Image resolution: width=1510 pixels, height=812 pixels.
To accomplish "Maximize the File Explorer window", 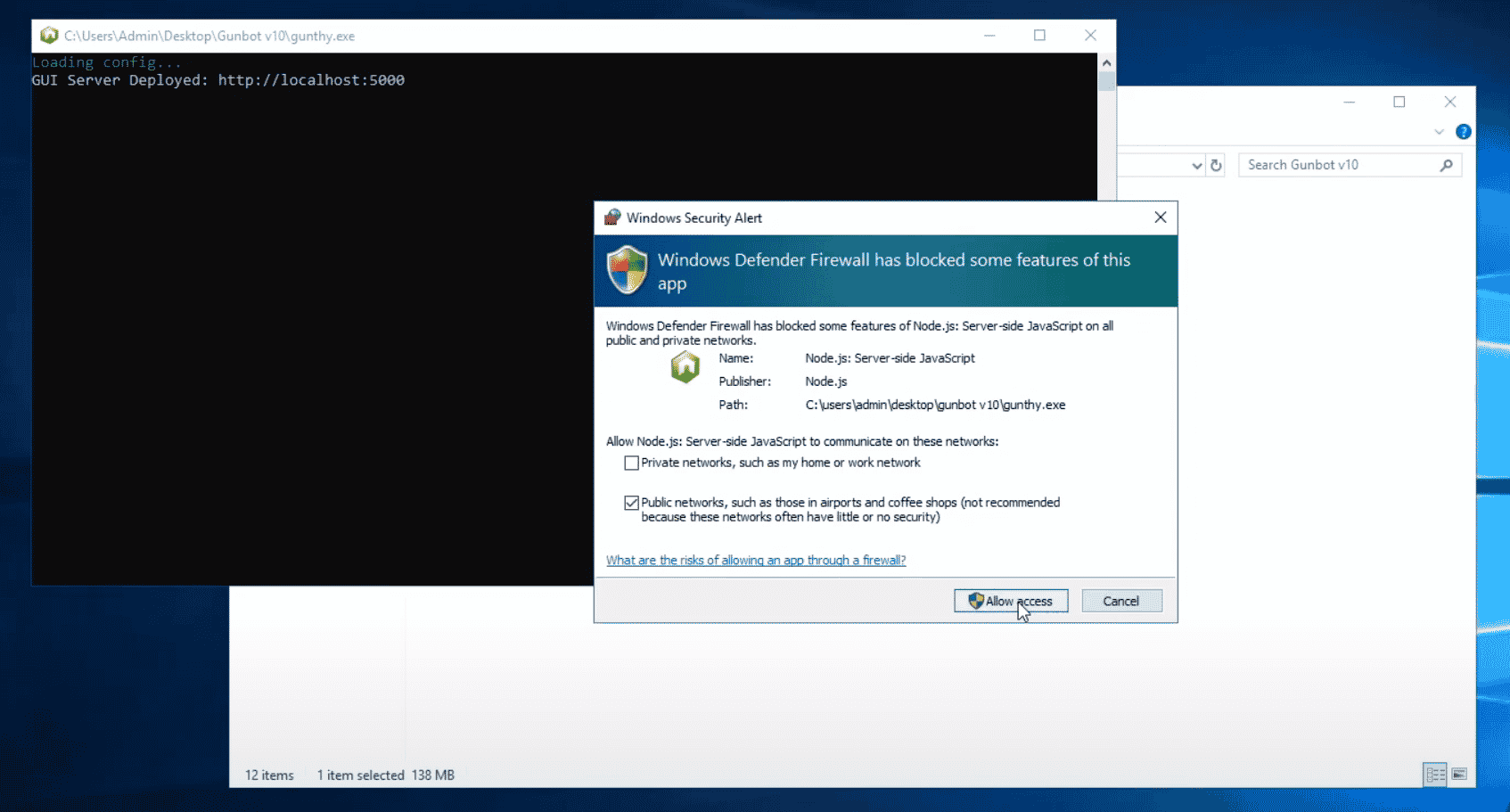I will (1399, 102).
